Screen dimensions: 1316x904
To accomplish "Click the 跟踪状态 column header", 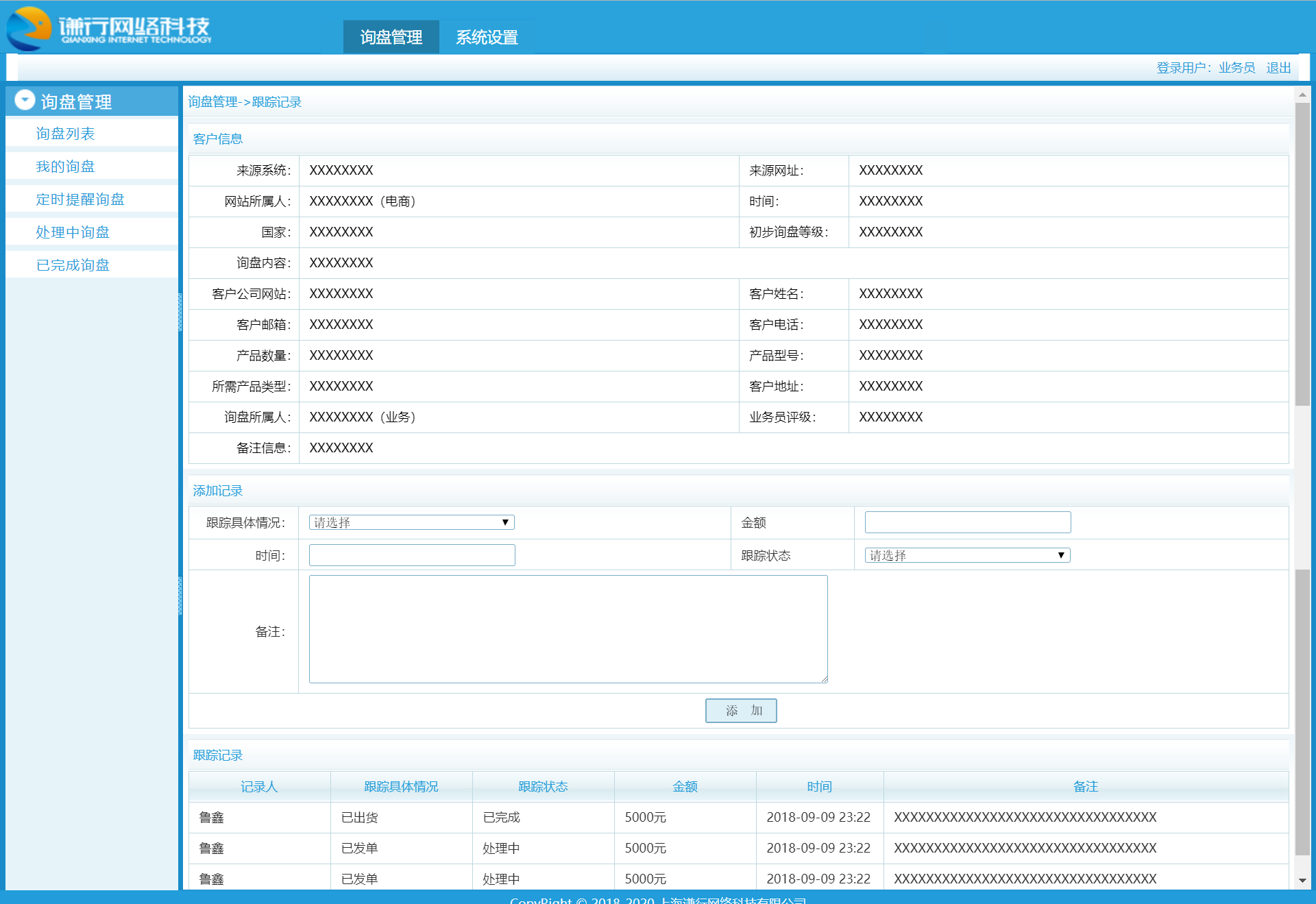I will coord(543,787).
